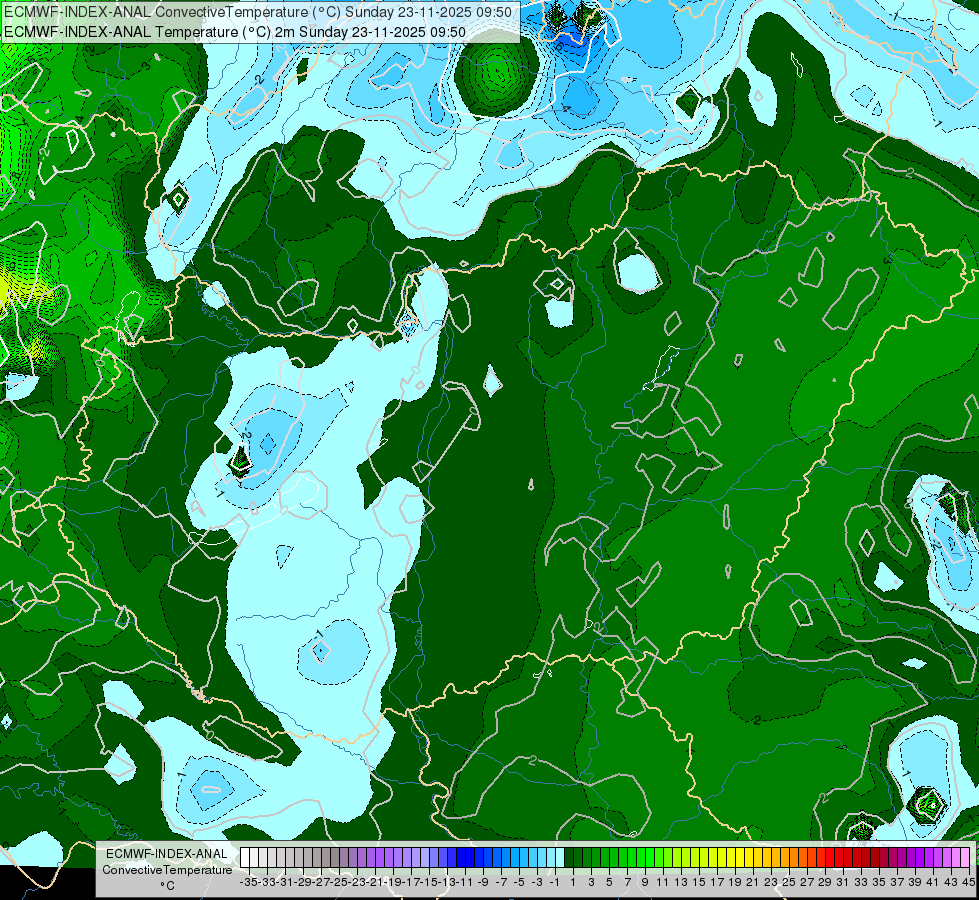Select the legend value 45
979x900 pixels.
click(x=968, y=882)
